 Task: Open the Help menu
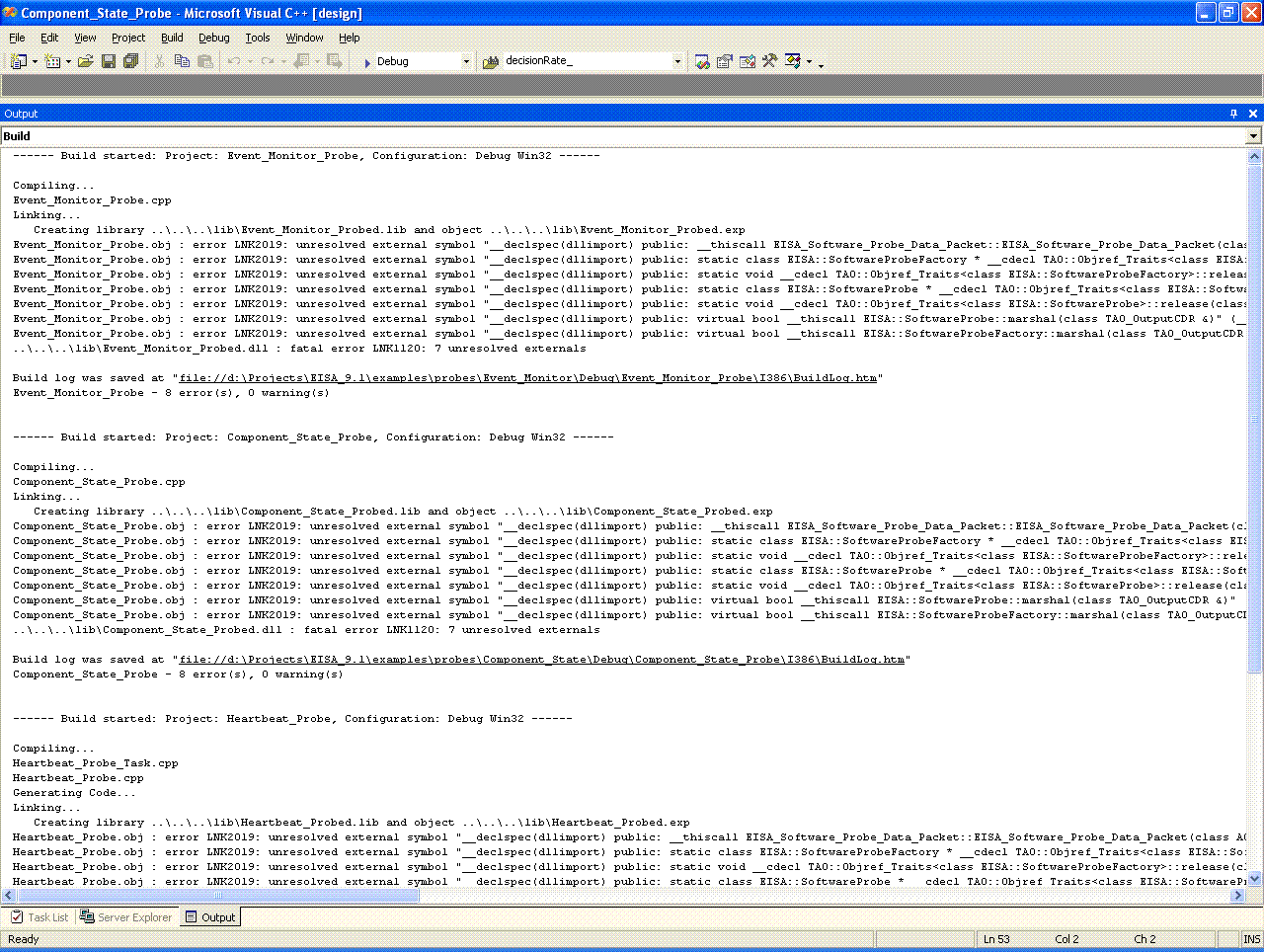350,38
